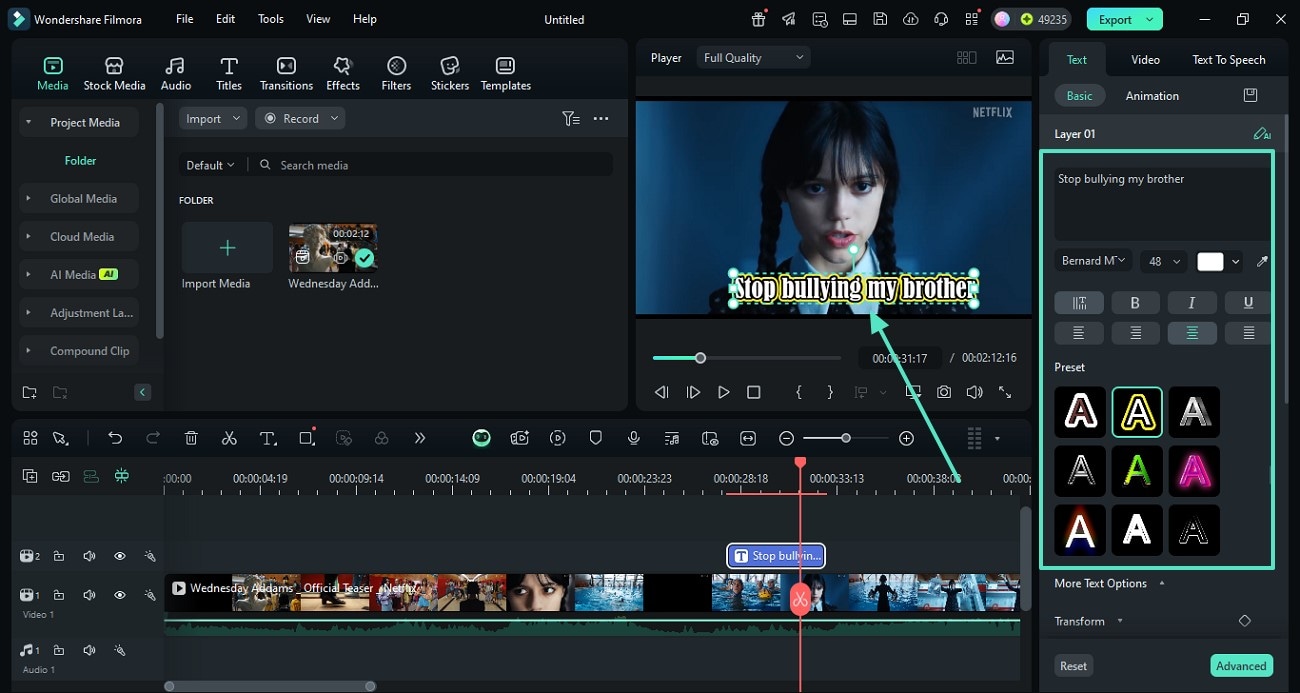Expand the Global Media tree item

click(28, 199)
